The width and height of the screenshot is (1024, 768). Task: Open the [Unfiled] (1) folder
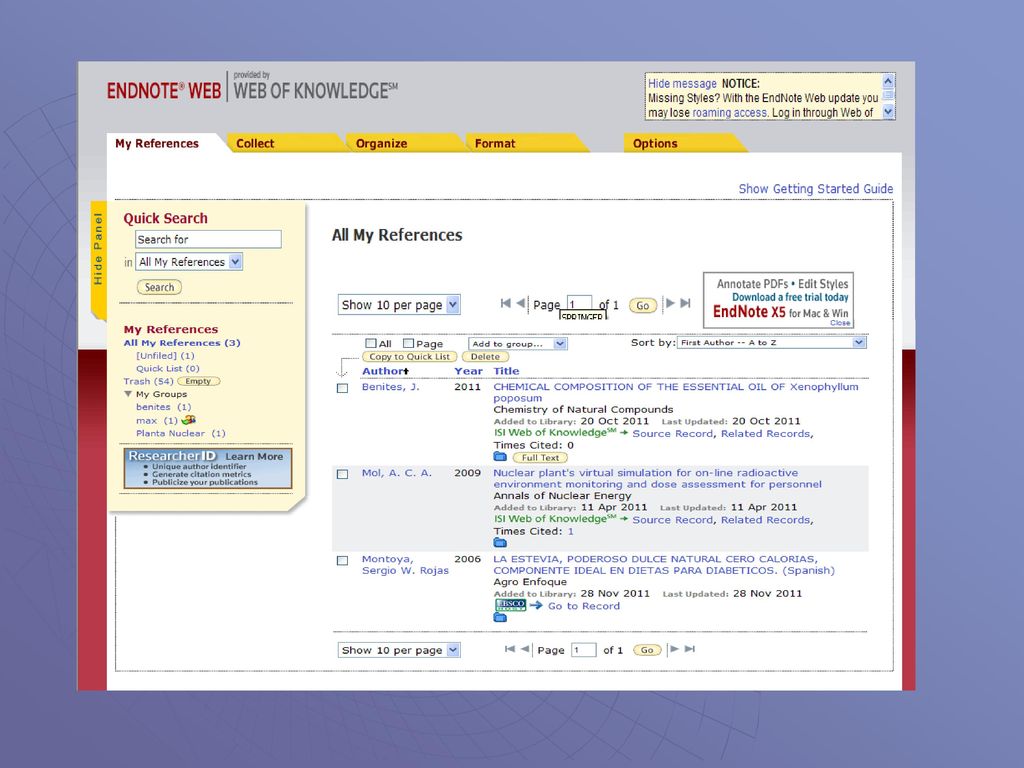[165, 356]
